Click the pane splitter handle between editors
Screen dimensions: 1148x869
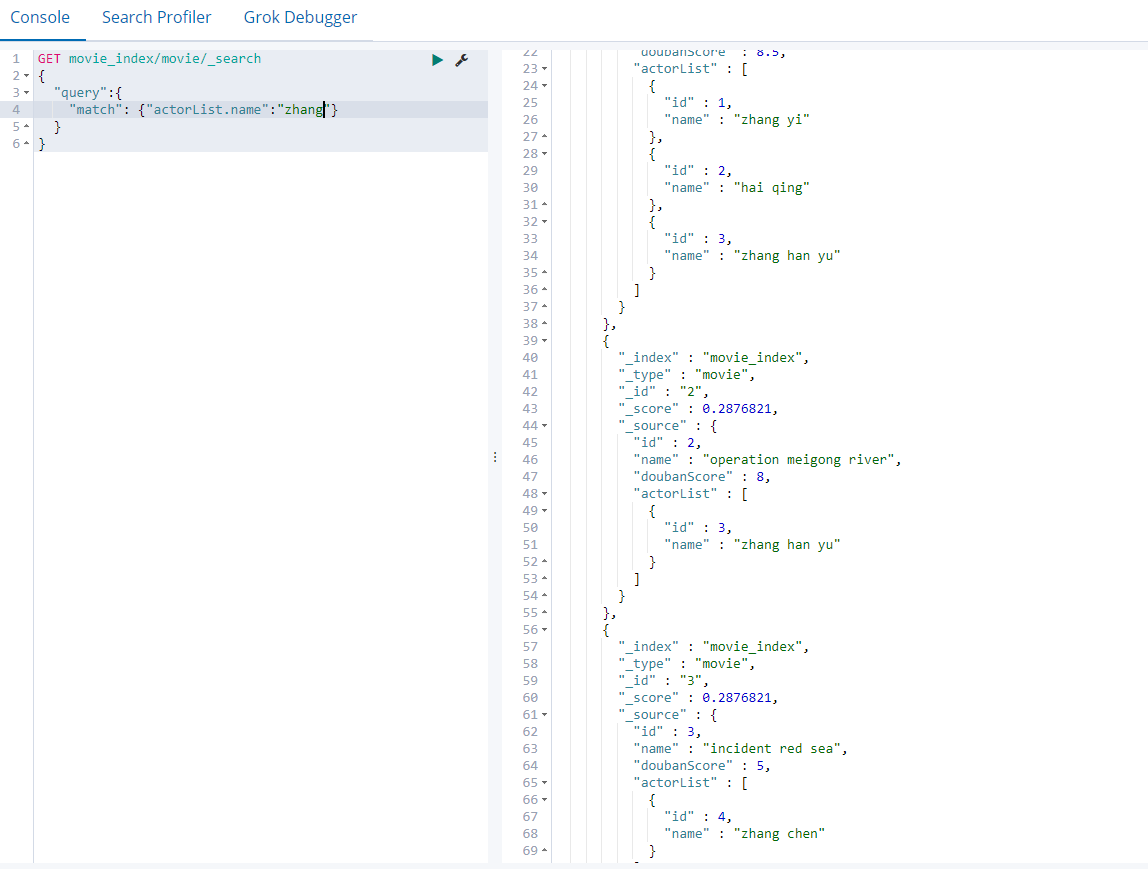coord(495,457)
